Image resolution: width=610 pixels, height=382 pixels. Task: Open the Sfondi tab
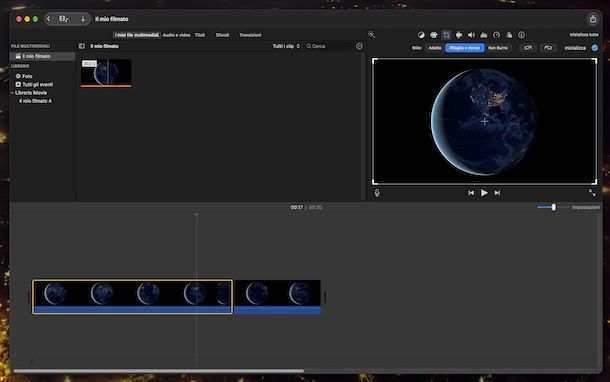pos(223,35)
